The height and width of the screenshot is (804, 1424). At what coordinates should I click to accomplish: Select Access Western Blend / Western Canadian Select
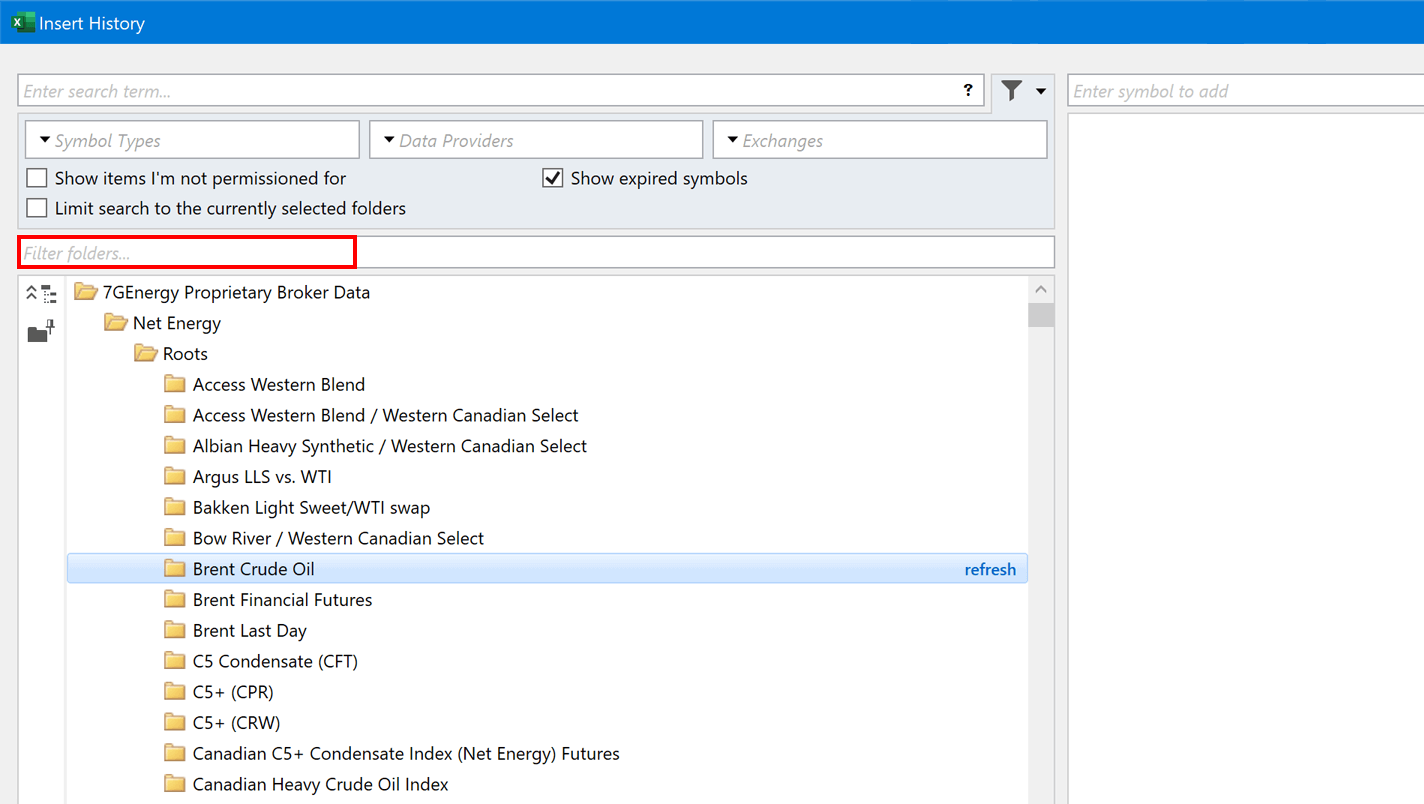pos(386,415)
